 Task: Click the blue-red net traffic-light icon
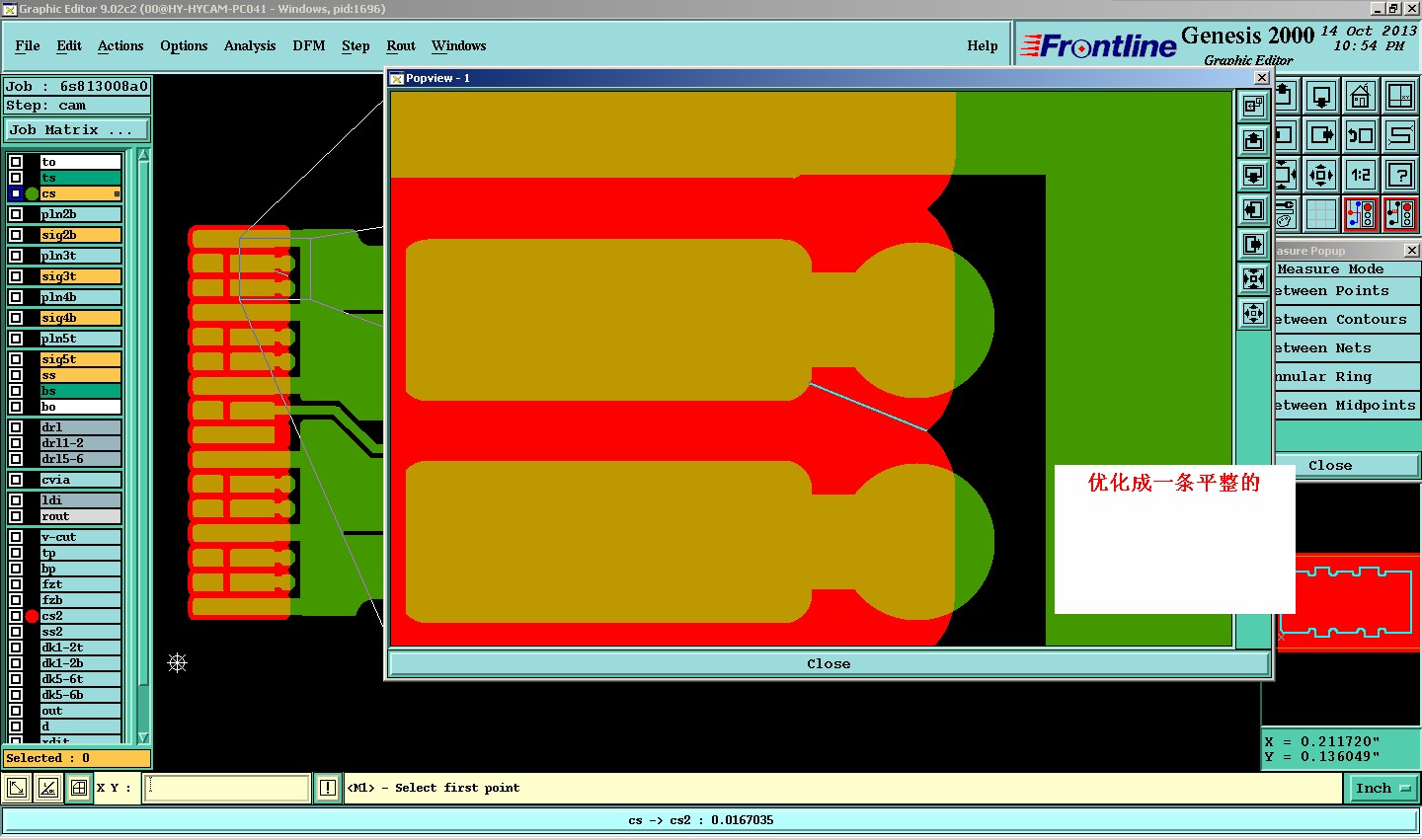(x=1361, y=214)
